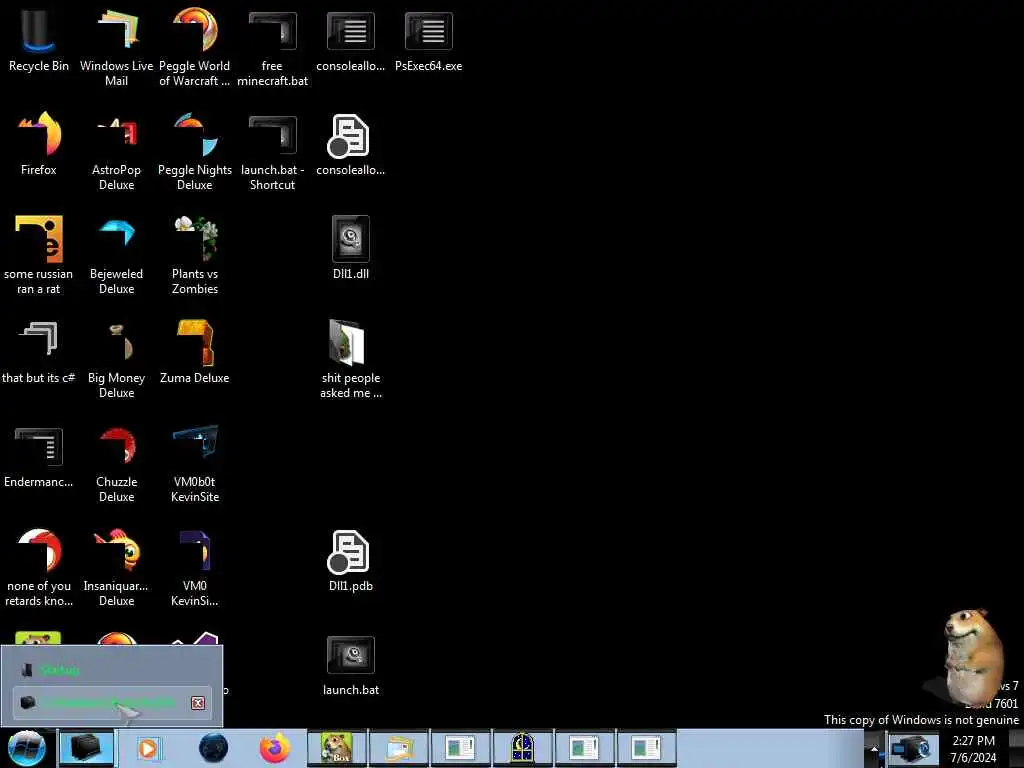The height and width of the screenshot is (768, 1024).
Task: Select the 'that but its c#' icon
Action: pyautogui.click(x=39, y=352)
